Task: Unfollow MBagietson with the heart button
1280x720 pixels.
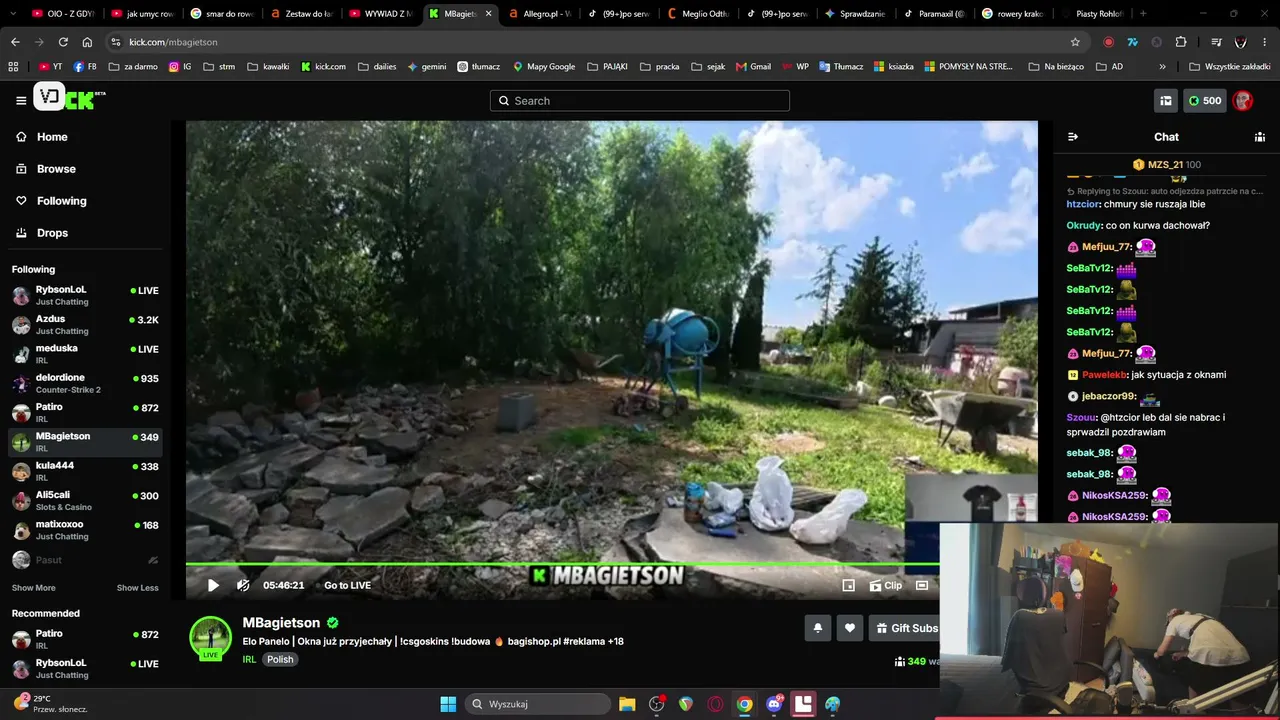Action: pos(850,628)
